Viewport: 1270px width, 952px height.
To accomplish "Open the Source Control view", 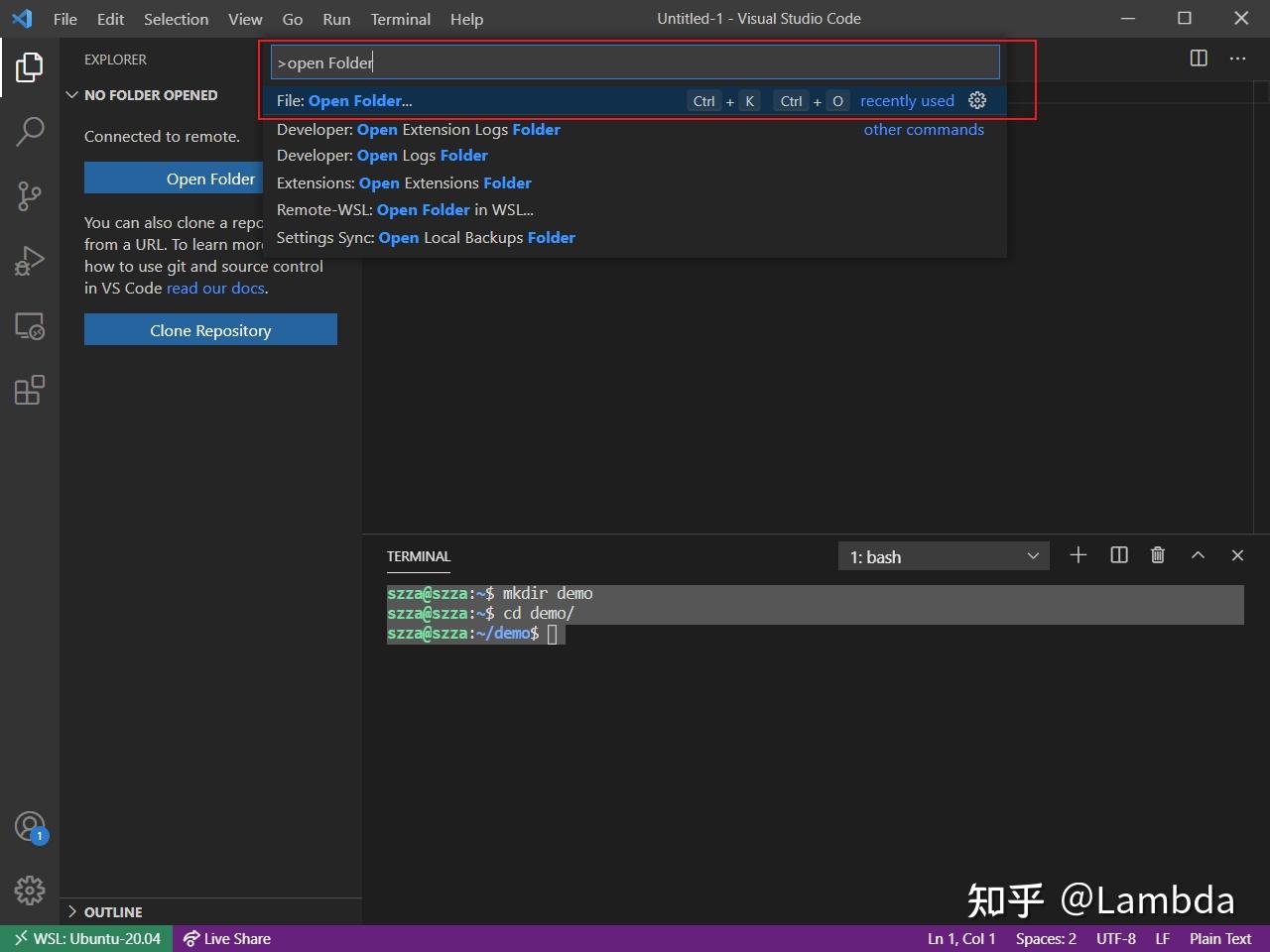I will point(29,195).
